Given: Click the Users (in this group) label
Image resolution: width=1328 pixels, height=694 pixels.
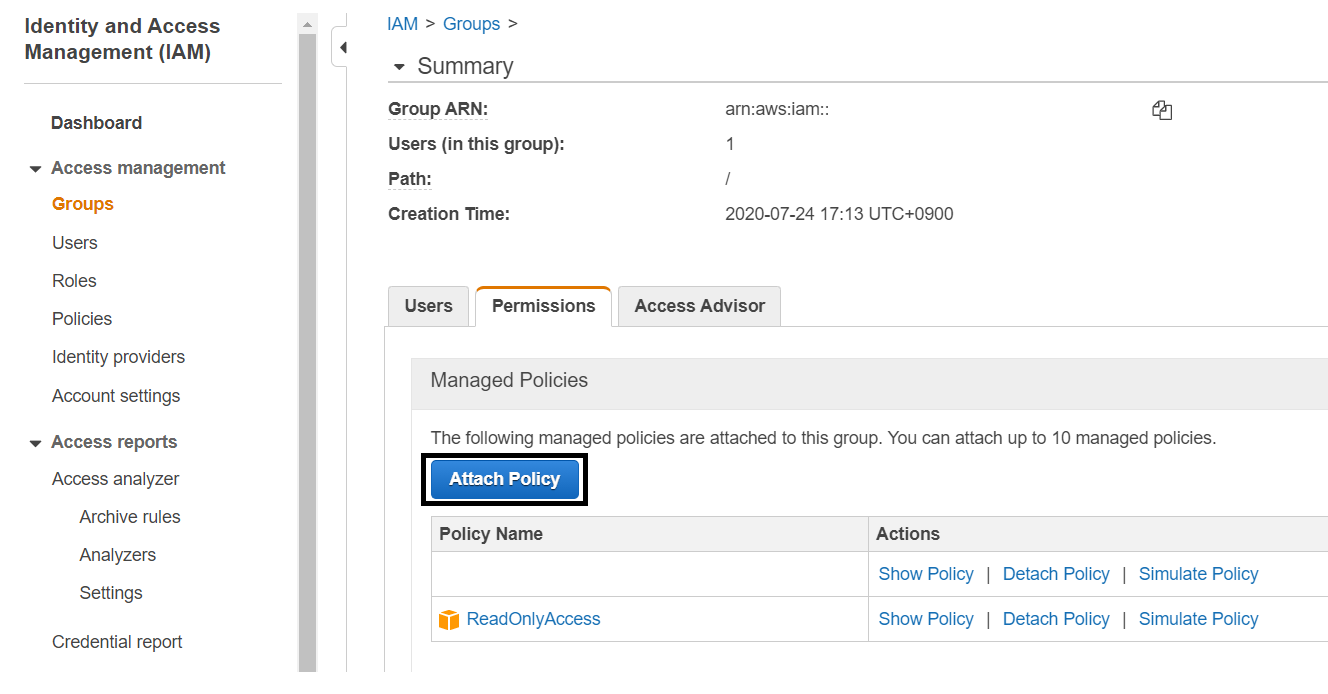Looking at the screenshot, I should (476, 144).
